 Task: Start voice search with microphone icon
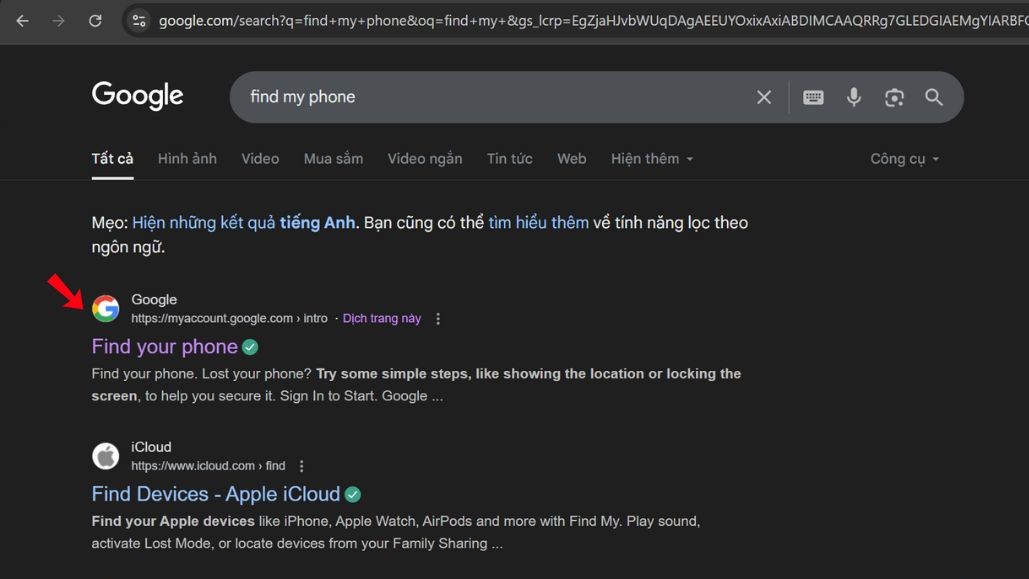point(854,97)
